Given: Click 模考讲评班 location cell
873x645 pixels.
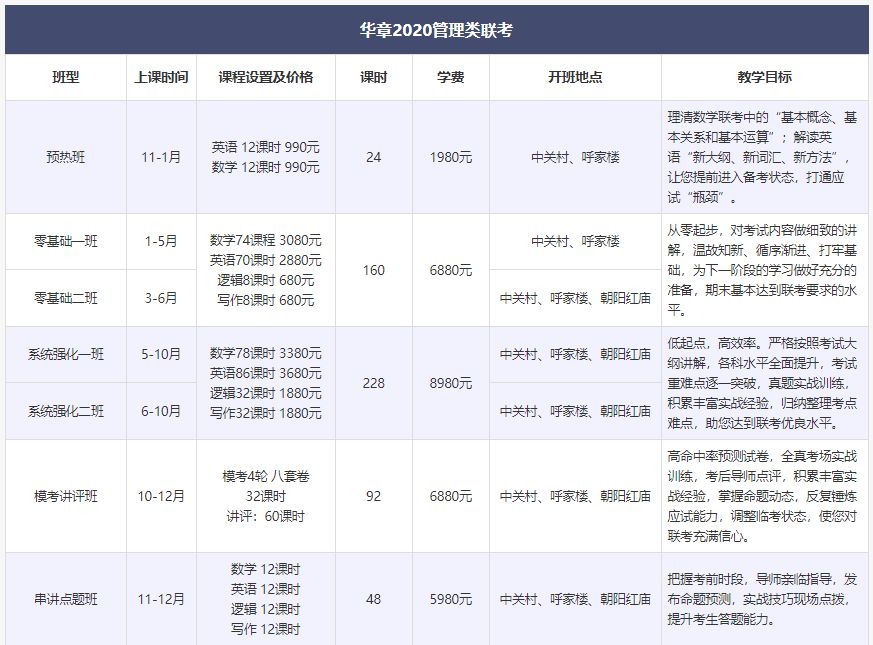Looking at the screenshot, I should coord(575,496).
